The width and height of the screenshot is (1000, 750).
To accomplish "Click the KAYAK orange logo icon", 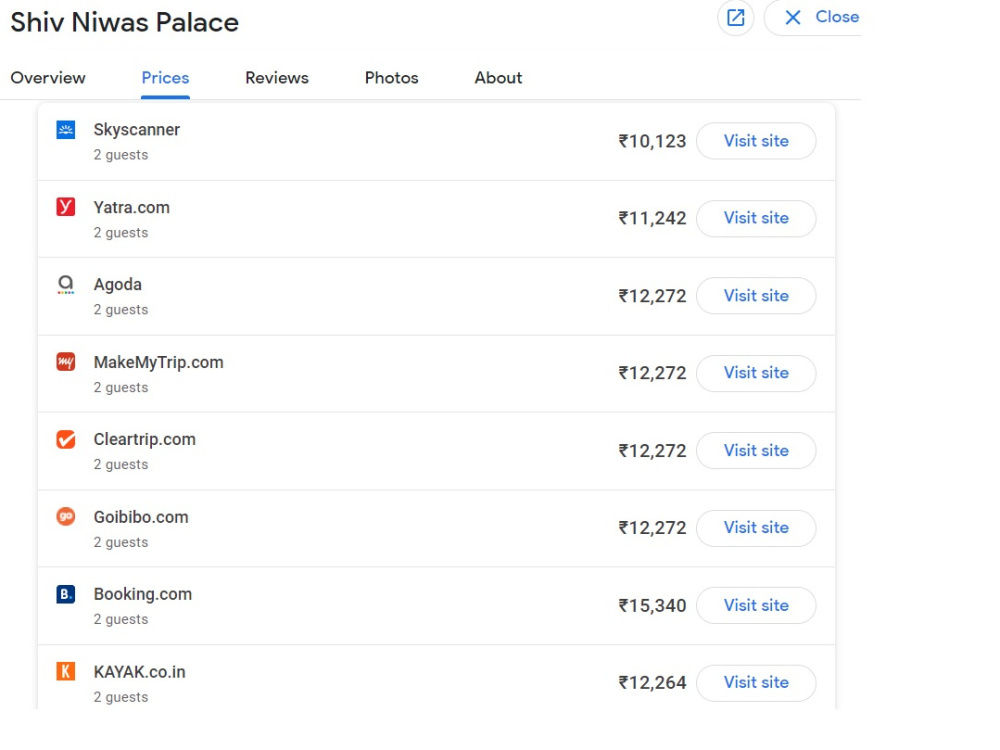I will coord(66,671).
